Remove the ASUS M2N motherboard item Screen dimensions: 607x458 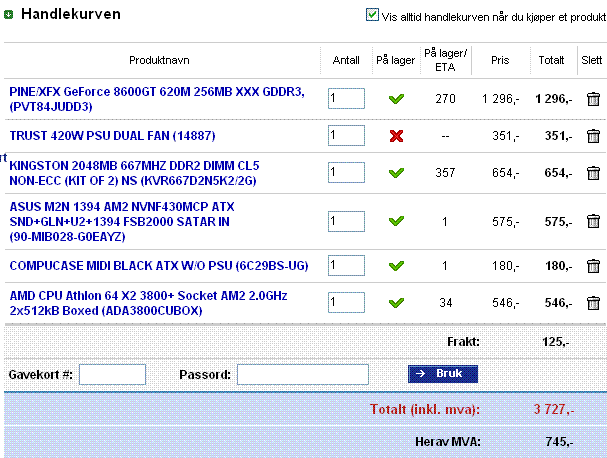pyautogui.click(x=593, y=221)
